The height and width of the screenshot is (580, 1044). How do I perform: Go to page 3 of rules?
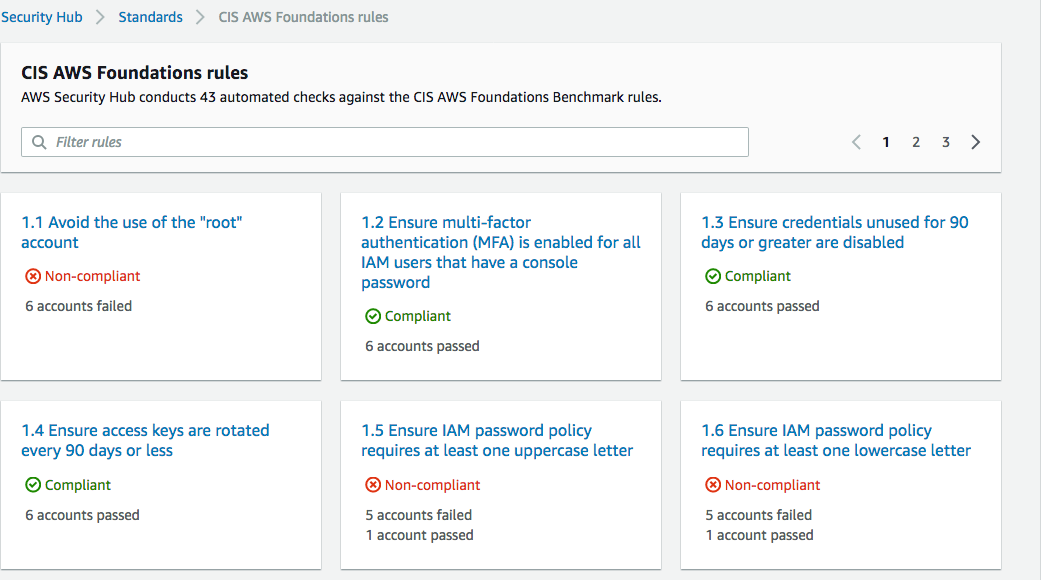coord(945,142)
